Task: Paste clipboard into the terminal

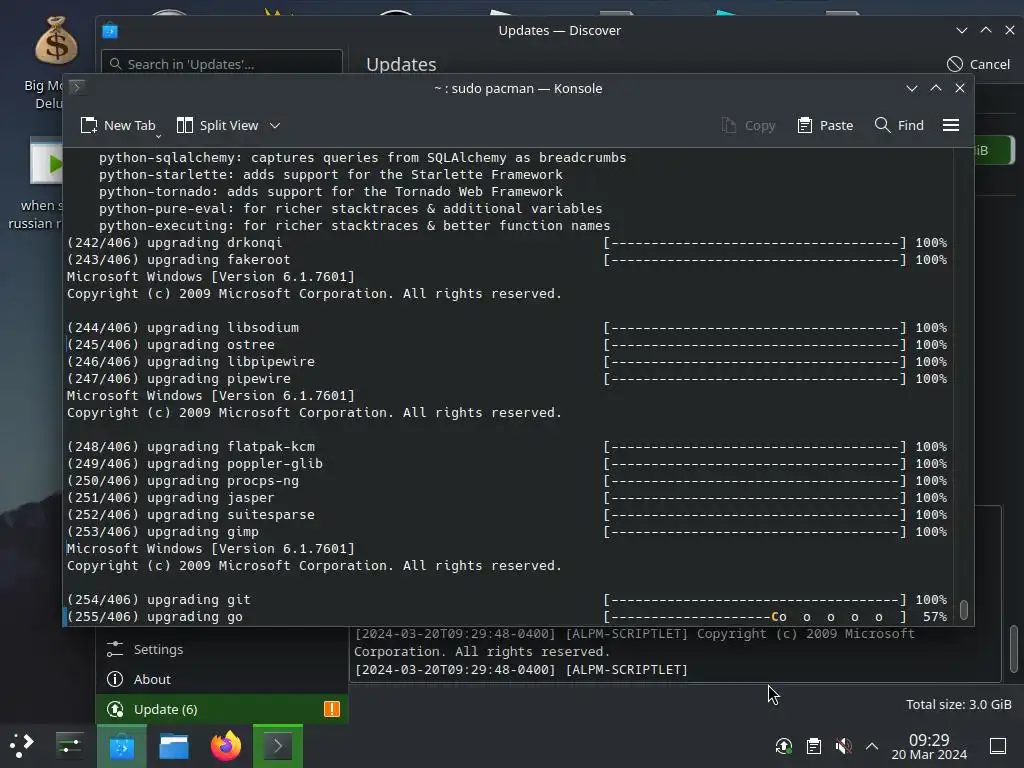Action: [x=825, y=125]
